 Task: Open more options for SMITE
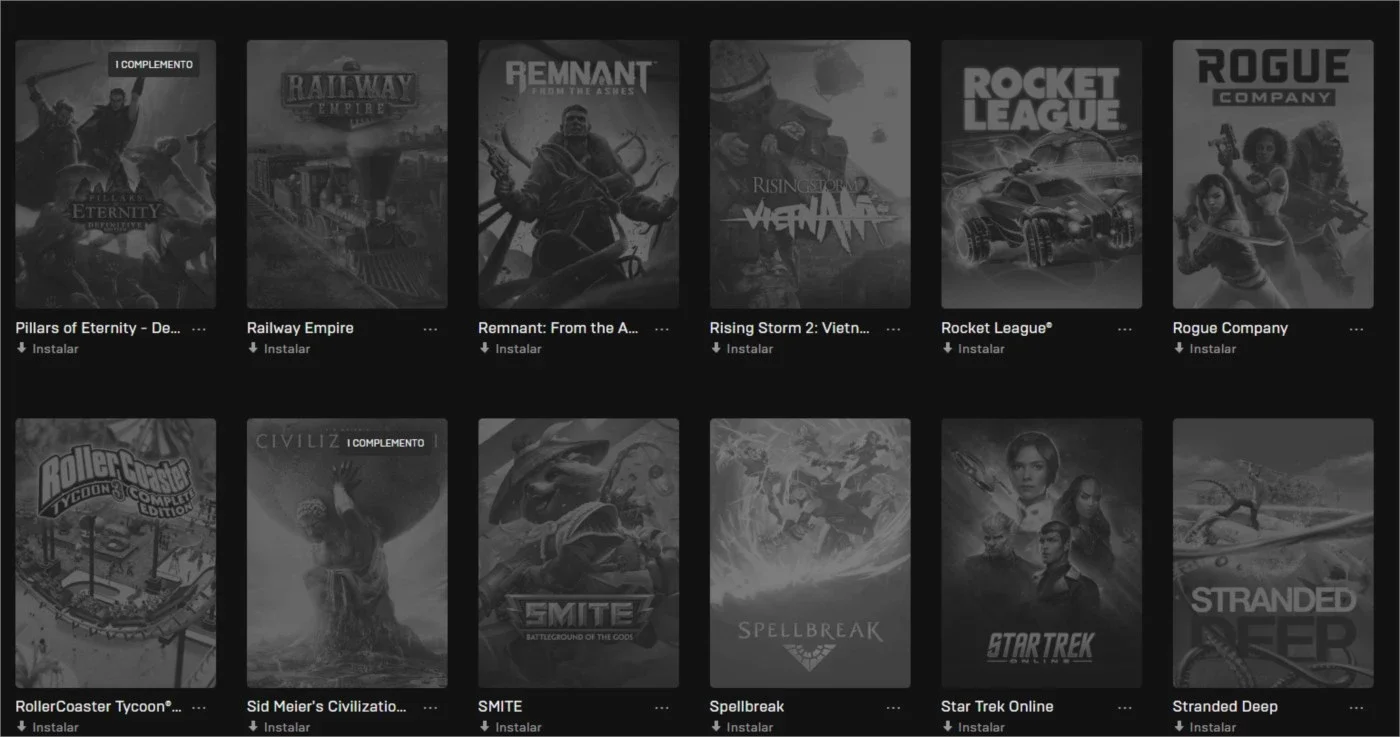662,707
